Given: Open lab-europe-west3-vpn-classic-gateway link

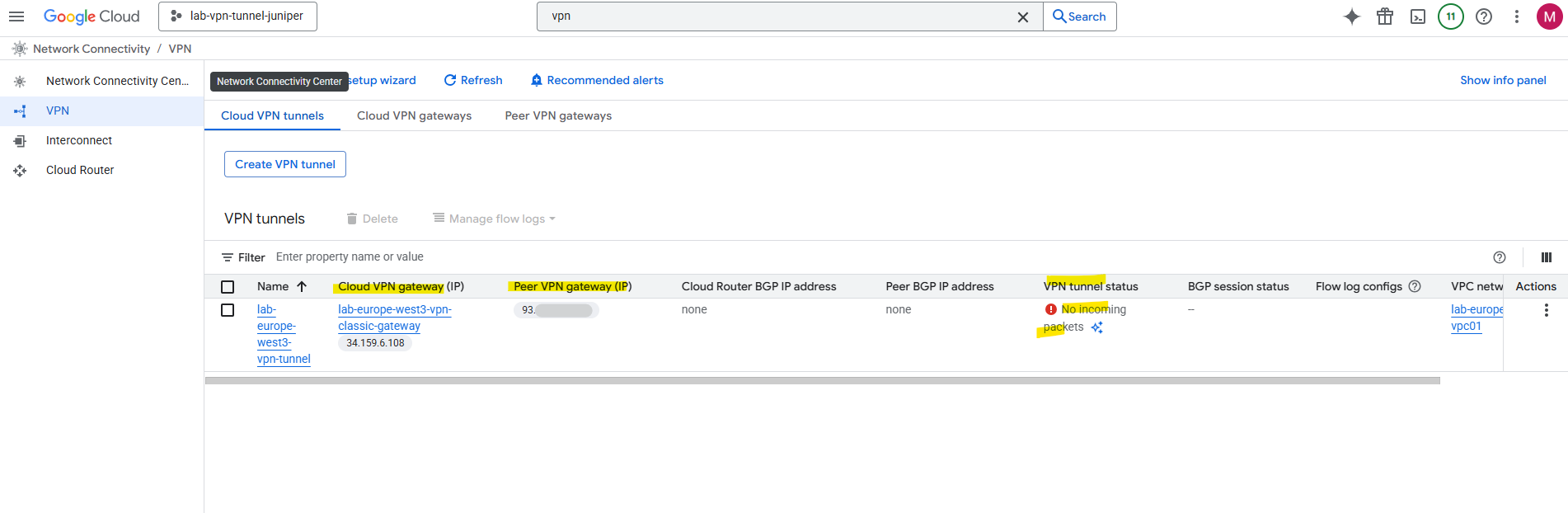Looking at the screenshot, I should (x=395, y=318).
